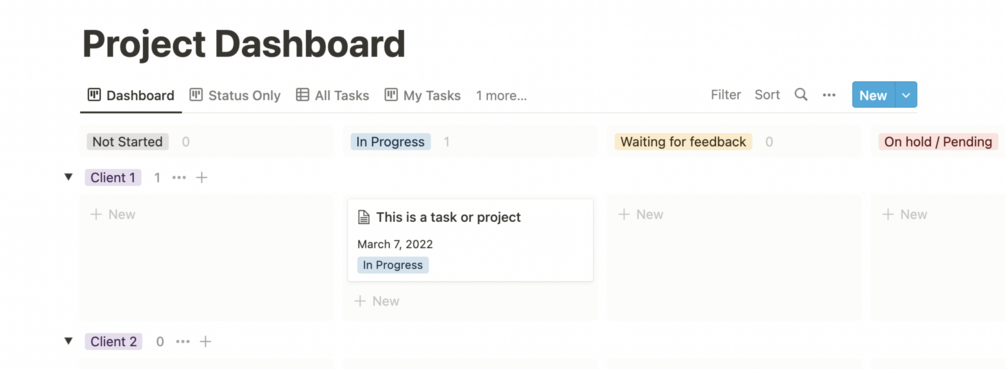
Task: Collapse the Client 1 group triangle
Action: [x=69, y=177]
